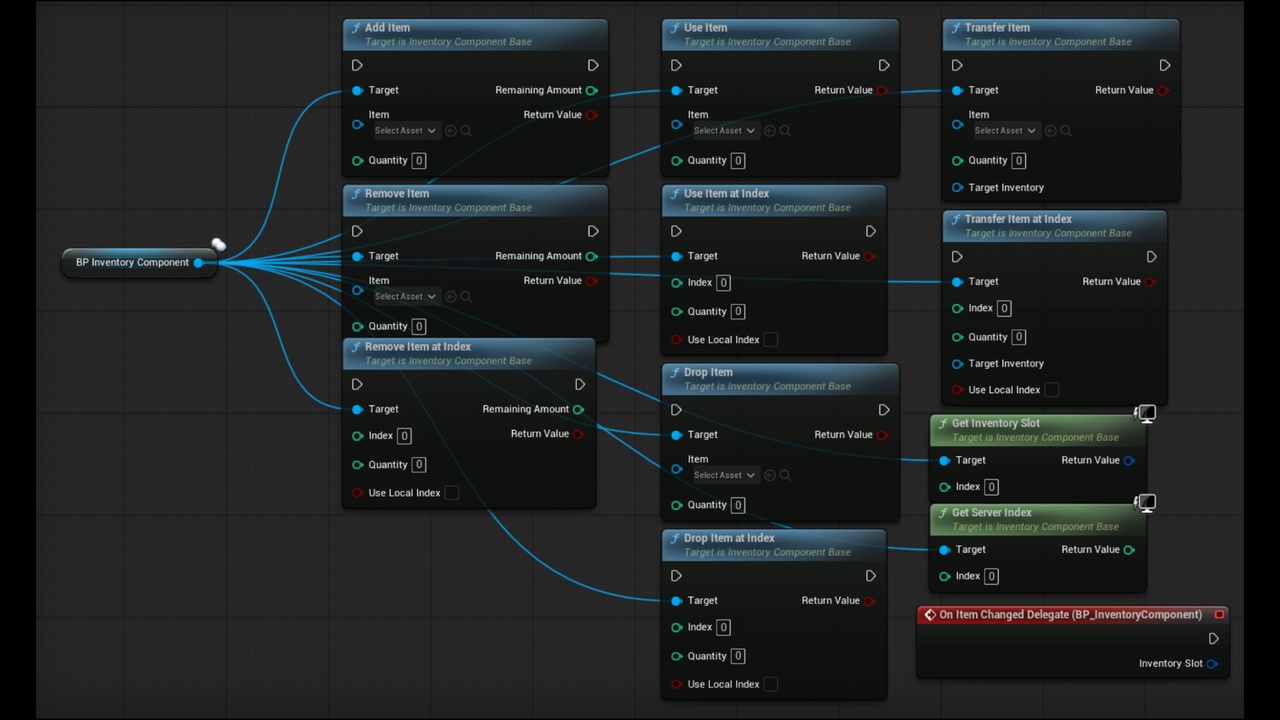The width and height of the screenshot is (1280, 720).
Task: Click Quantity value field in Remove Item node
Action: click(419, 326)
